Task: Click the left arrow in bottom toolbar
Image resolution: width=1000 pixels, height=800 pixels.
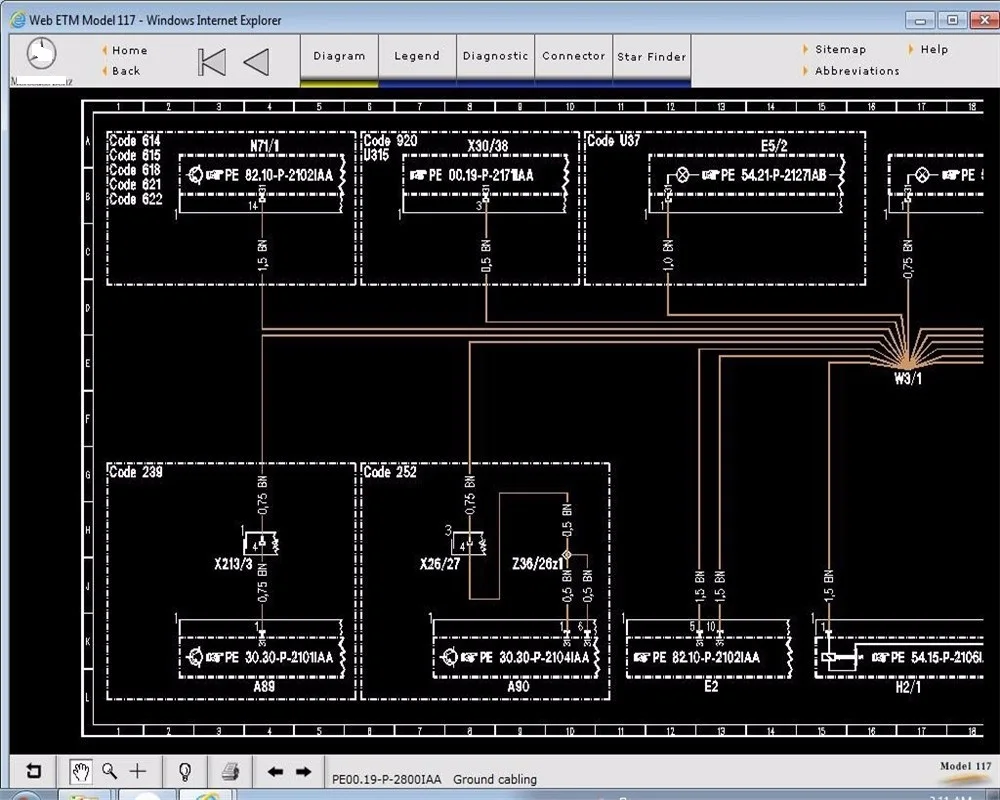Action: click(x=276, y=772)
